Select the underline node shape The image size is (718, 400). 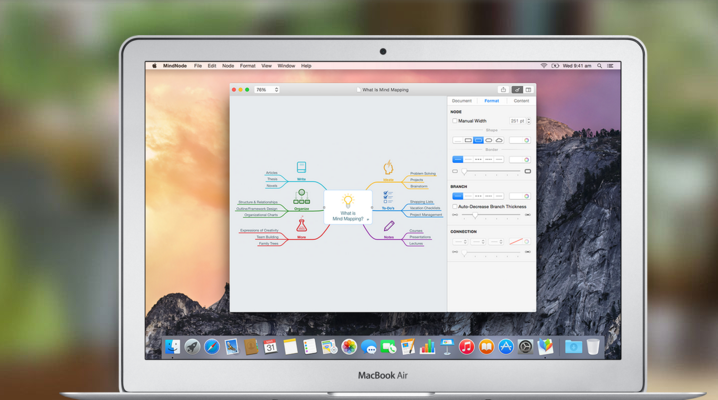[x=457, y=141]
